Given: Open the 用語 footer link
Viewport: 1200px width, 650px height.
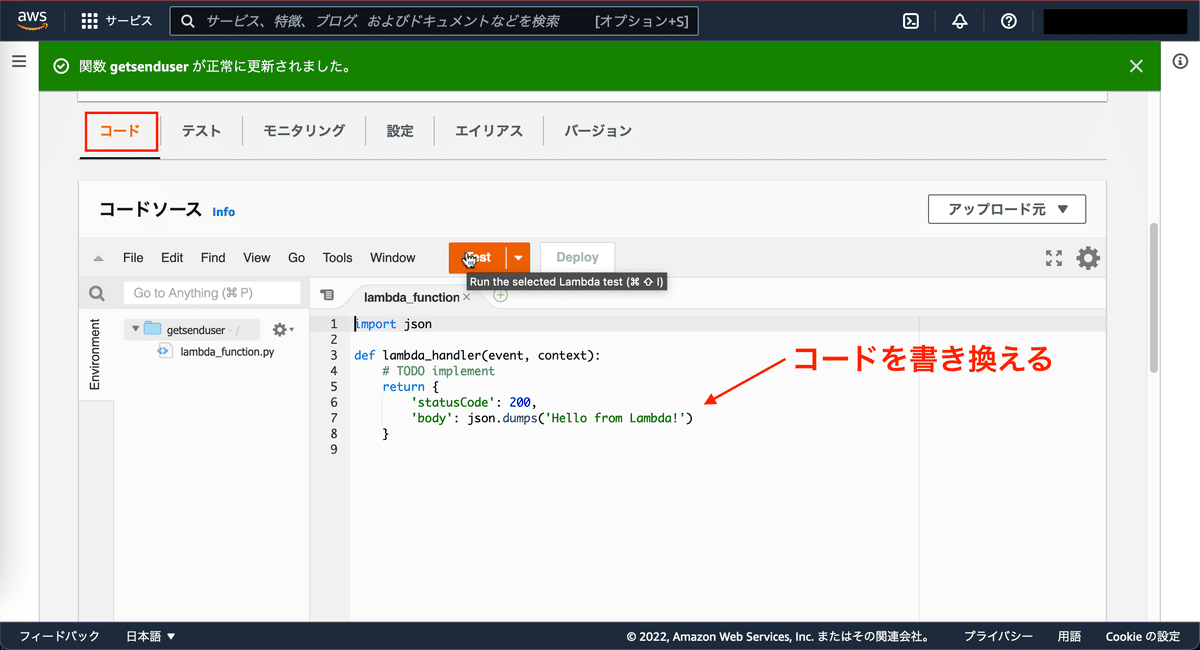Looking at the screenshot, I should click(1069, 636).
